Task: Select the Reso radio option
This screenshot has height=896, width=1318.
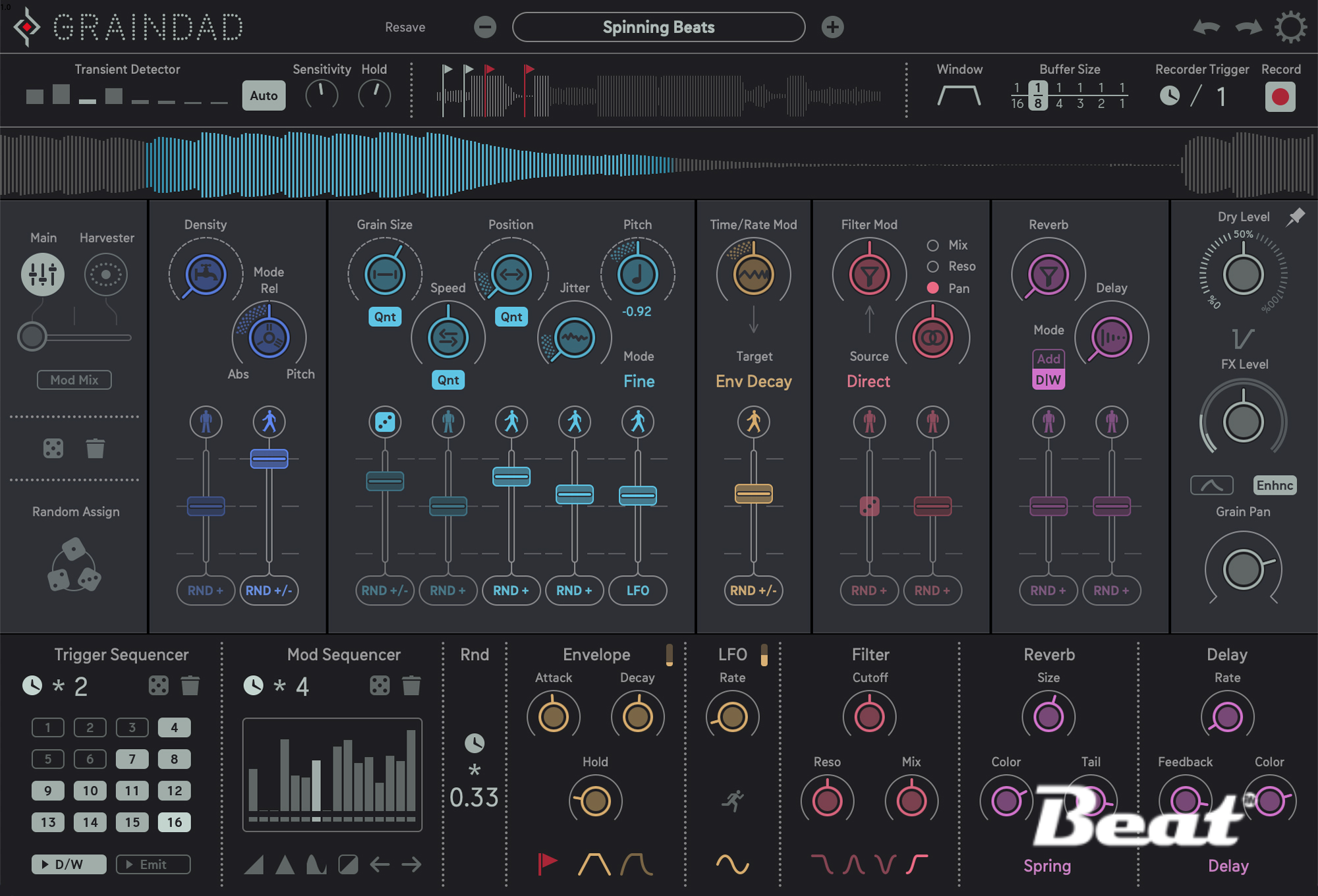Action: pos(932,266)
